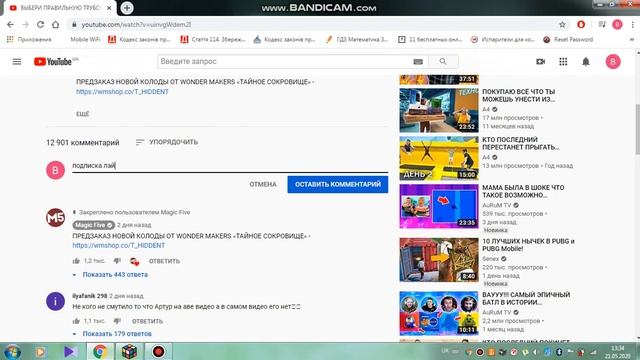Viewport: 640px width, 360px height.
Task: Open the ВАУУУ САМЫЙ ЭПИЧНЫЙ БАТЛ thumbnail
Action: pyautogui.click(x=439, y=313)
